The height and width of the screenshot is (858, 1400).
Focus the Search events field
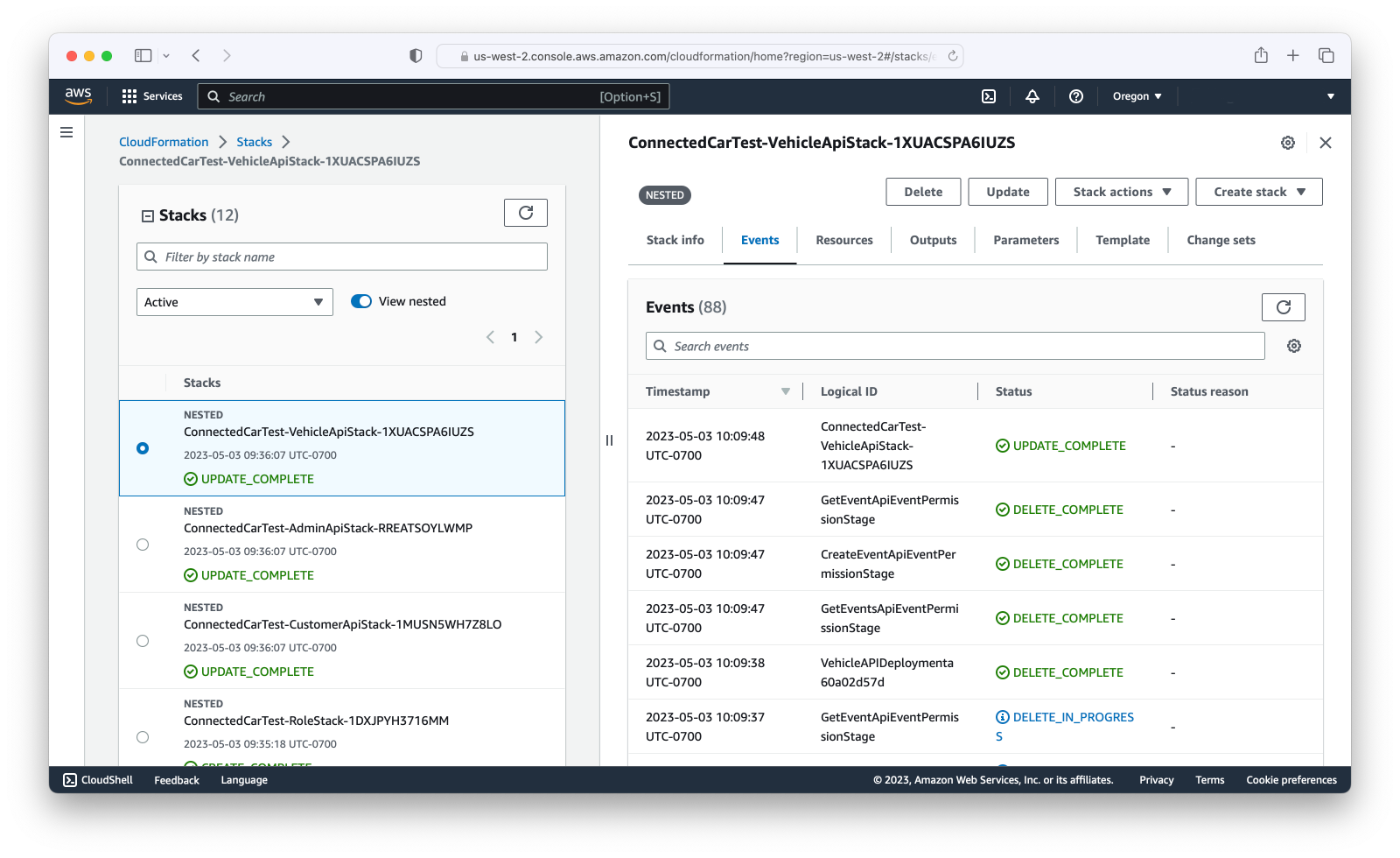pyautogui.click(x=955, y=346)
